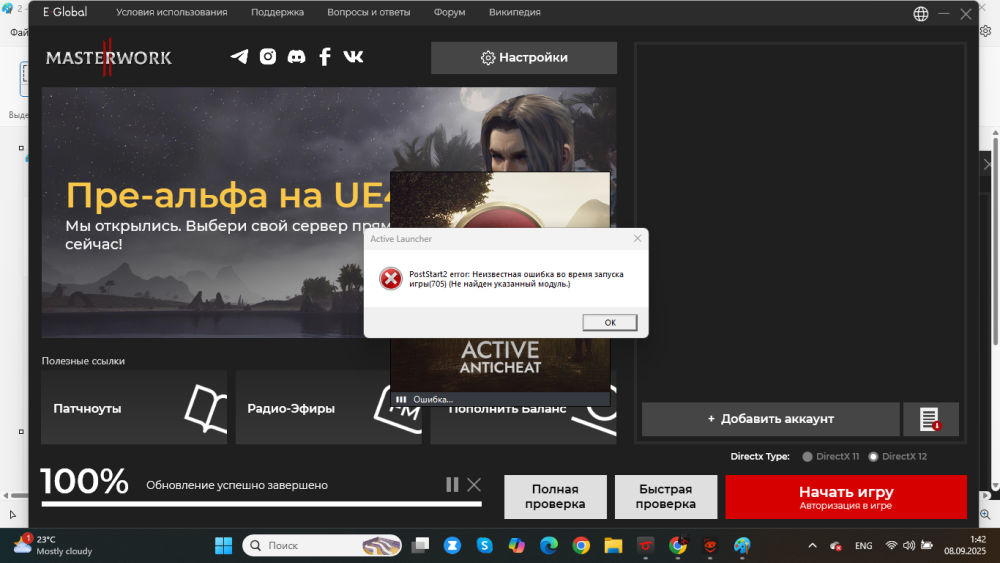Click the globe language icon
The width and height of the screenshot is (1000, 563).
click(x=921, y=13)
